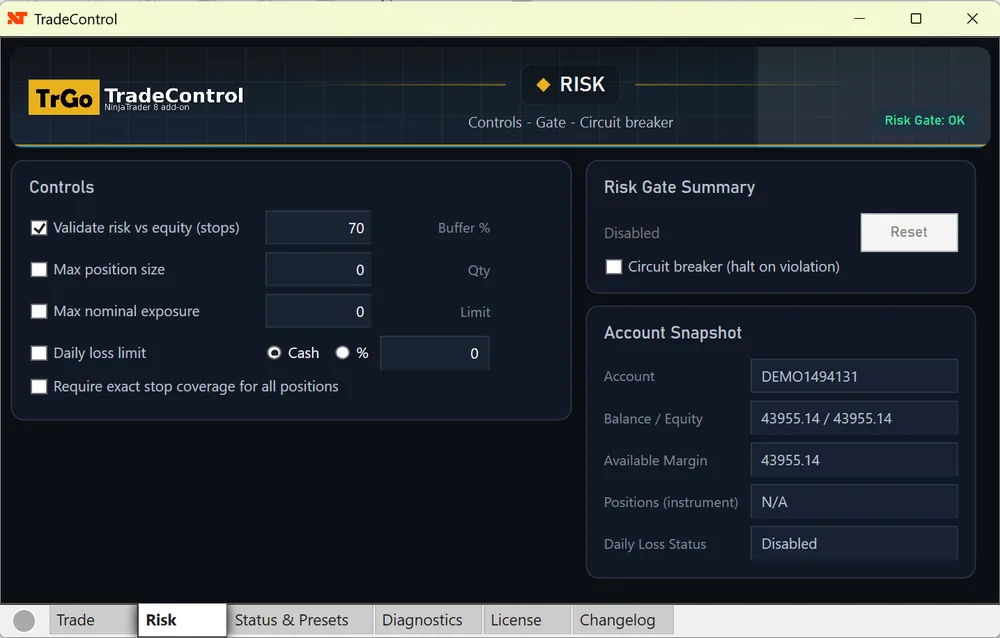This screenshot has height=638, width=1000.
Task: Click the gray status circle icon
Action: point(24,621)
